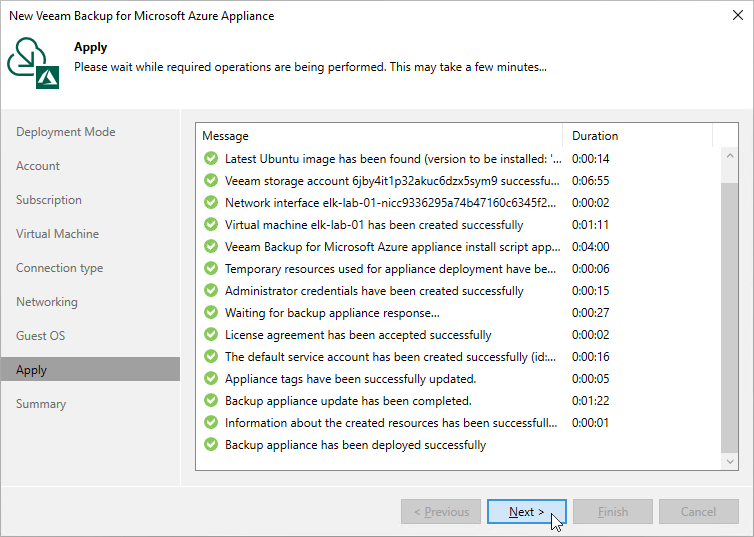The height and width of the screenshot is (537, 754).
Task: Click green check icon beside Virtual machine elk-lab-01 row
Action: pos(211,225)
